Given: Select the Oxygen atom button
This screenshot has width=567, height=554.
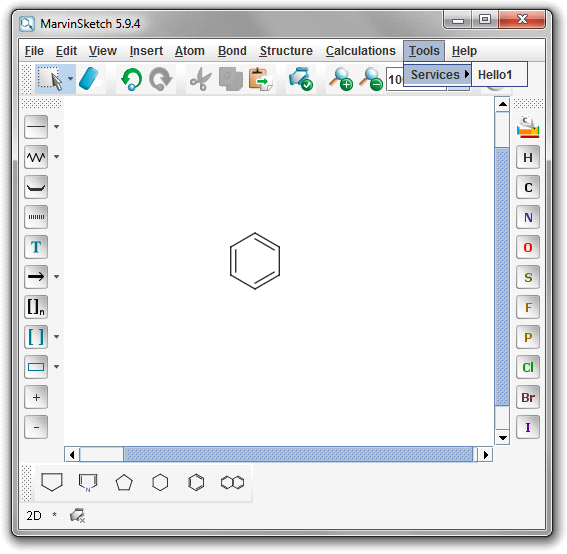Looking at the screenshot, I should [x=528, y=247].
